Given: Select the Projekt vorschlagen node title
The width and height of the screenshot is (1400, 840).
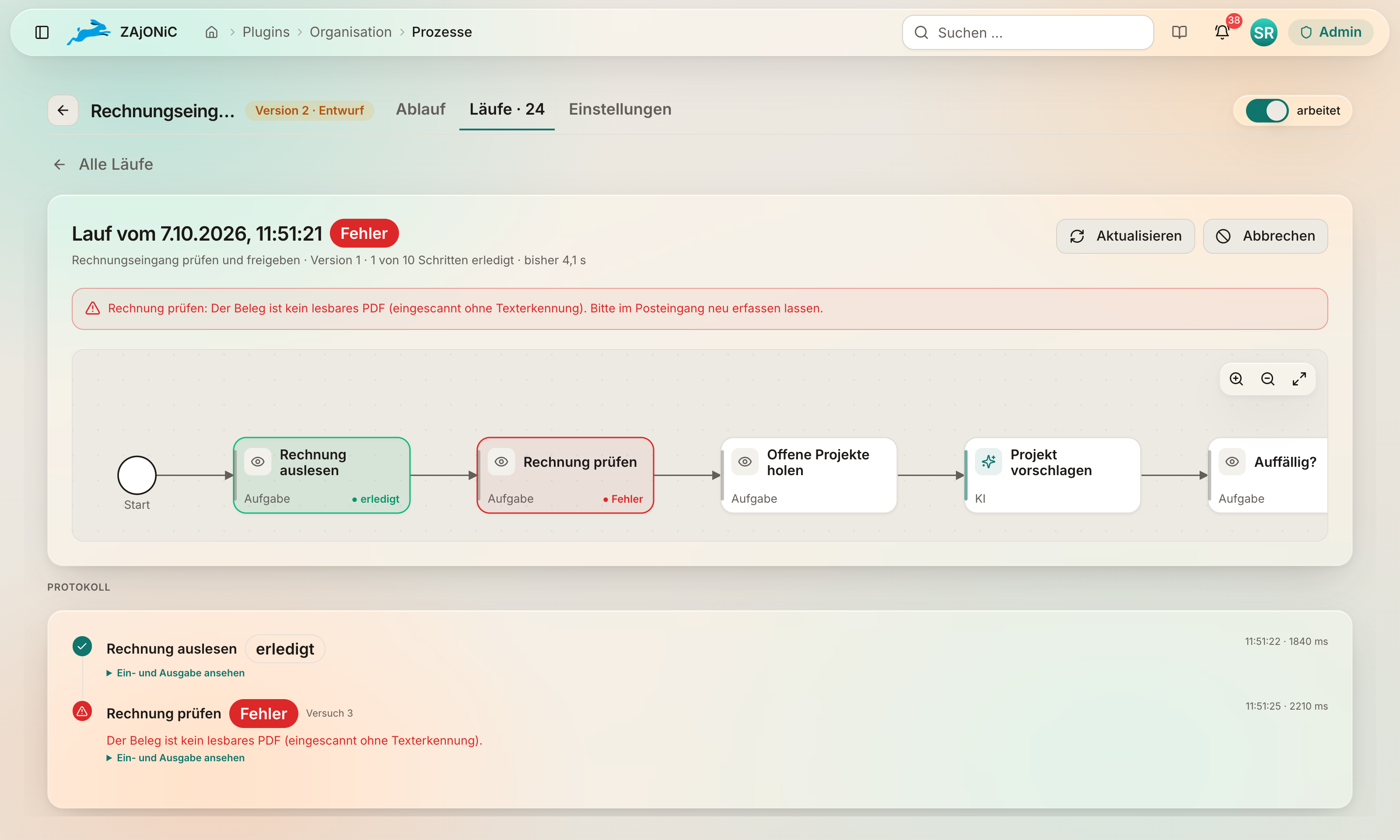Looking at the screenshot, I should [1051, 462].
